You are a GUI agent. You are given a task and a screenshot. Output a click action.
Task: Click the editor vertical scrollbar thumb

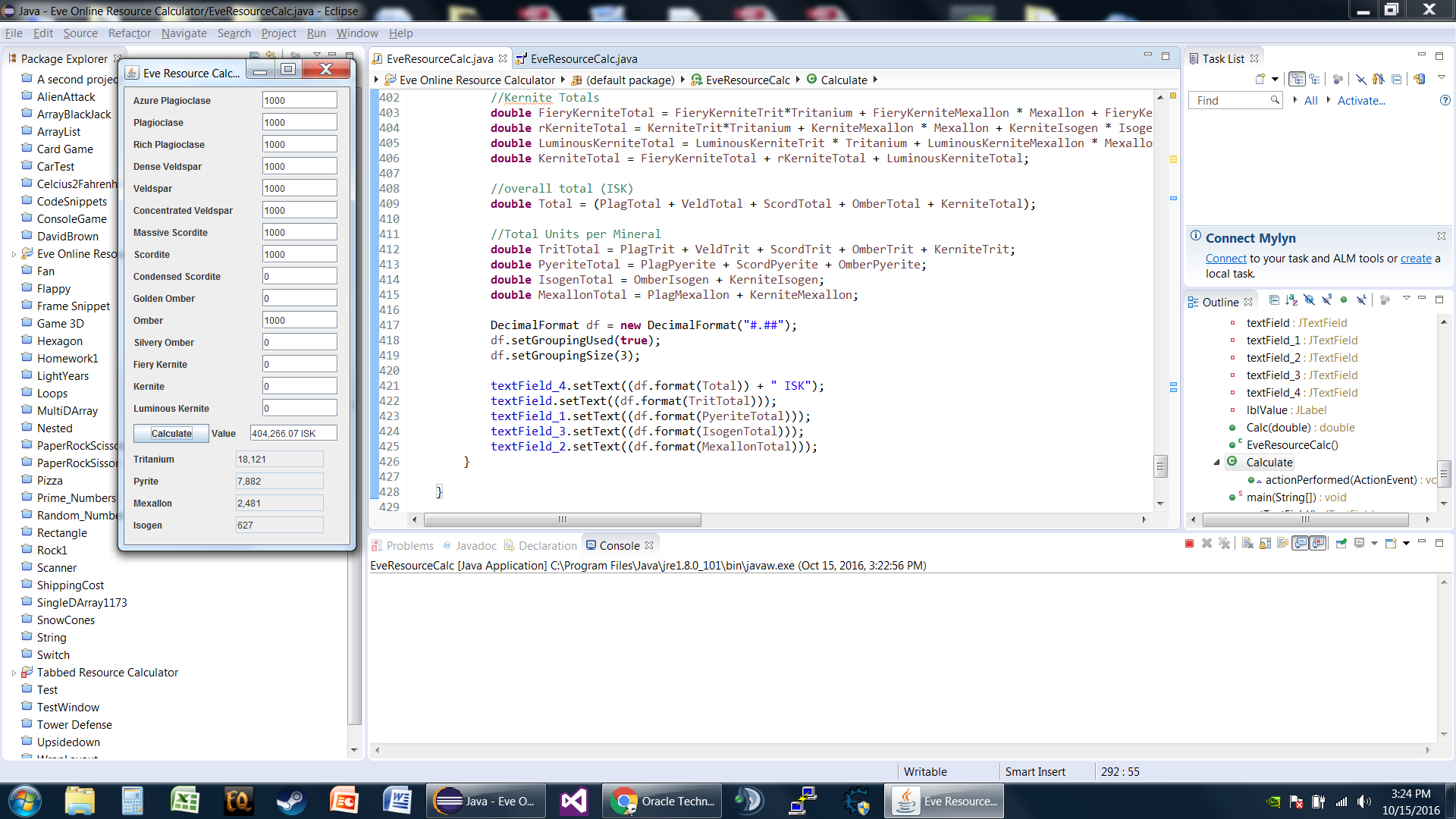[1159, 466]
